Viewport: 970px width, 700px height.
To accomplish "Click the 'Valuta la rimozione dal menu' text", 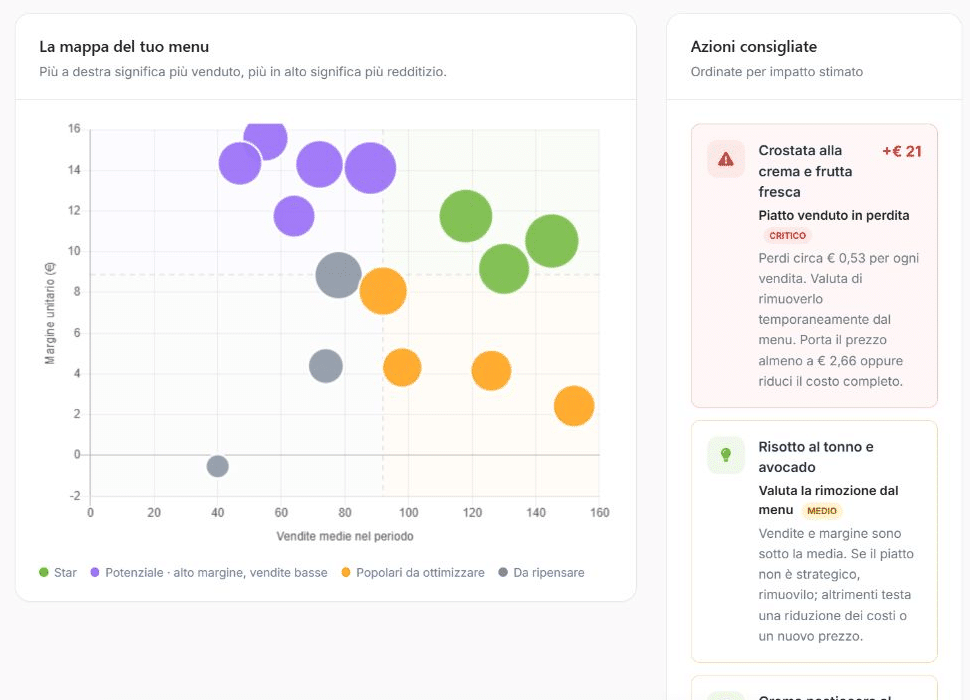I will coord(828,500).
